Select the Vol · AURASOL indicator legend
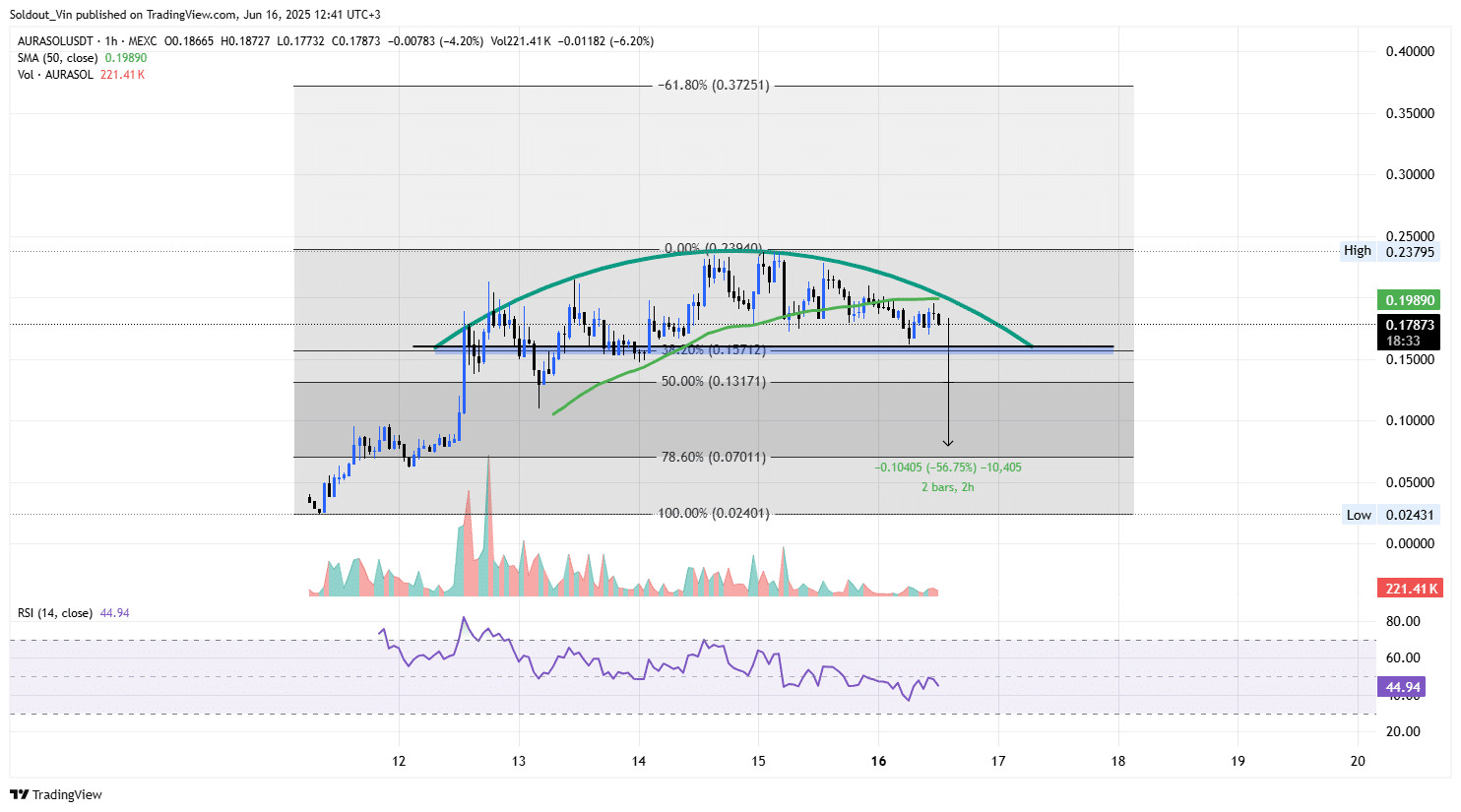 click(55, 75)
